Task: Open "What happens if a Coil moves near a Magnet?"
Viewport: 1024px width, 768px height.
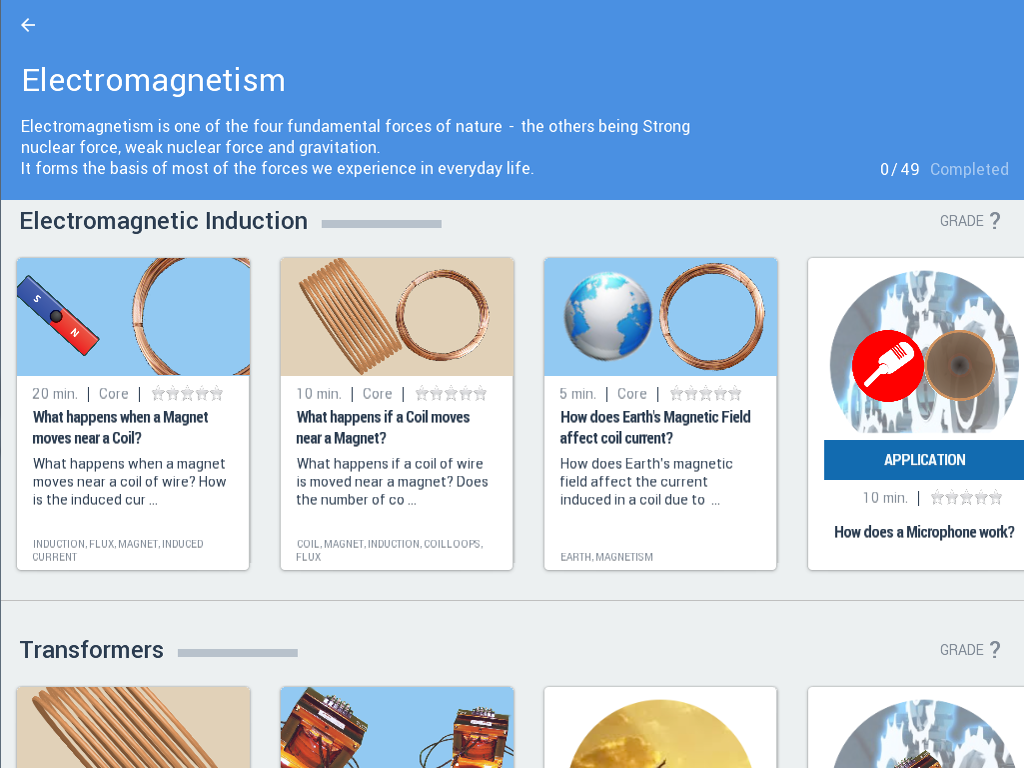Action: pyautogui.click(x=383, y=427)
